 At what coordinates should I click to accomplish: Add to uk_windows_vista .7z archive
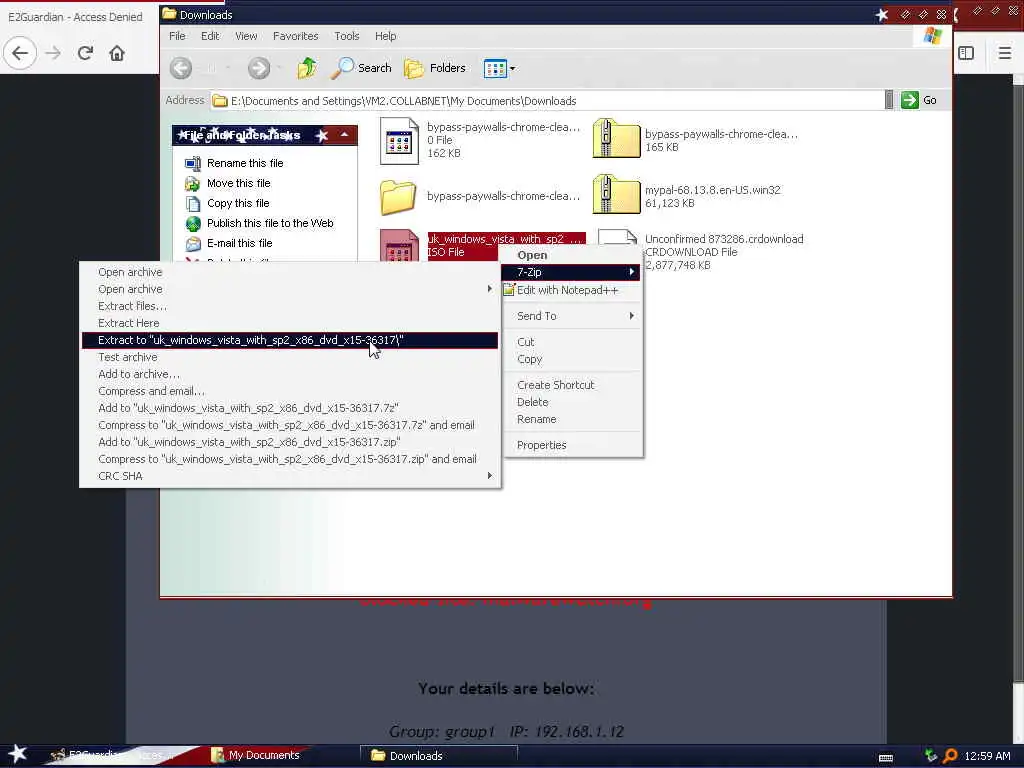pyautogui.click(x=290, y=408)
